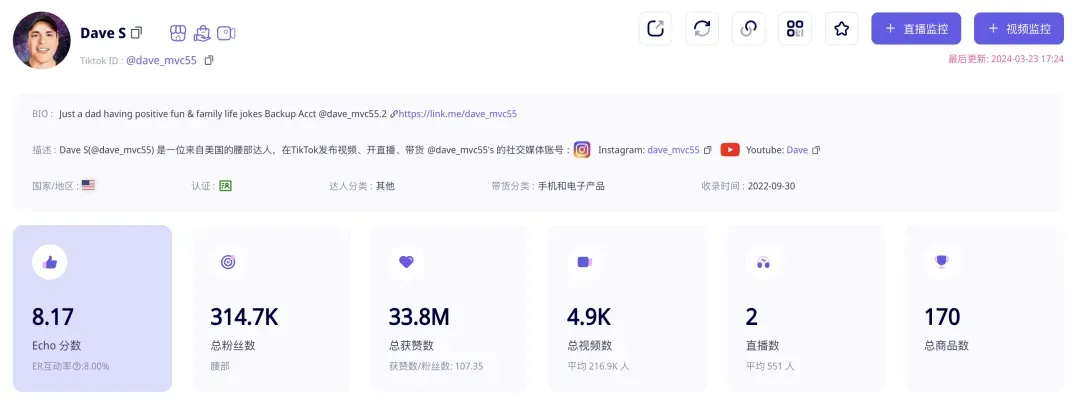Copy the TikTok ID @dave_mvc55
This screenshot has height=402, width=1080.
point(209,60)
